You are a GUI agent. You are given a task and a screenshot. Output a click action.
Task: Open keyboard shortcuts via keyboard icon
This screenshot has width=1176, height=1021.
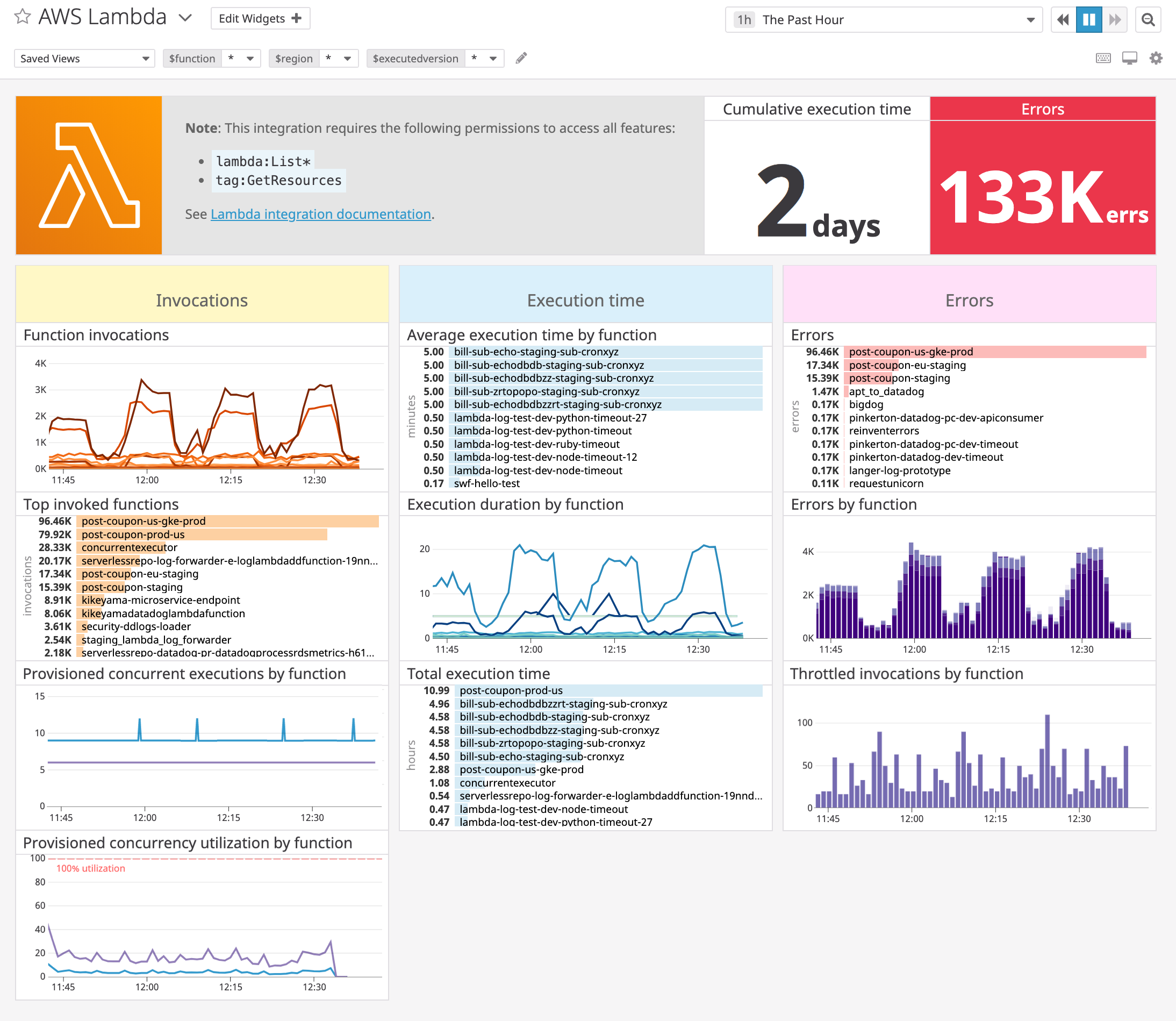coord(1103,58)
